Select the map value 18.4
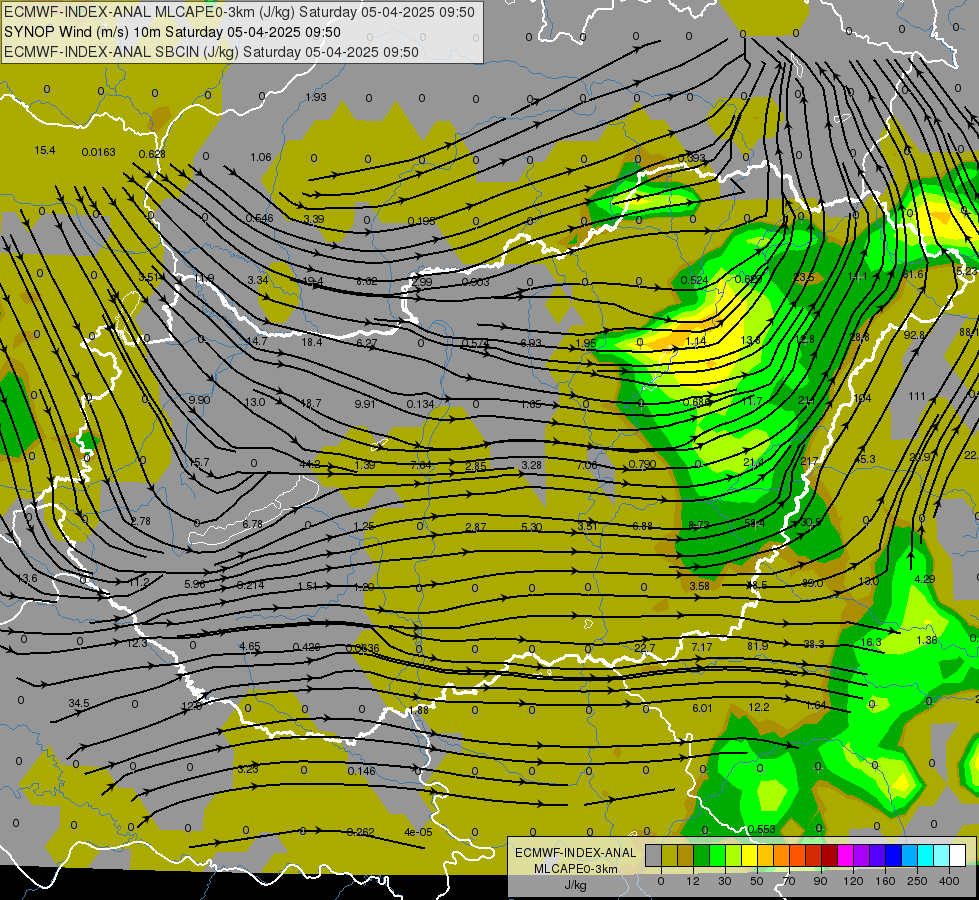Image resolution: width=979 pixels, height=900 pixels. tap(312, 342)
